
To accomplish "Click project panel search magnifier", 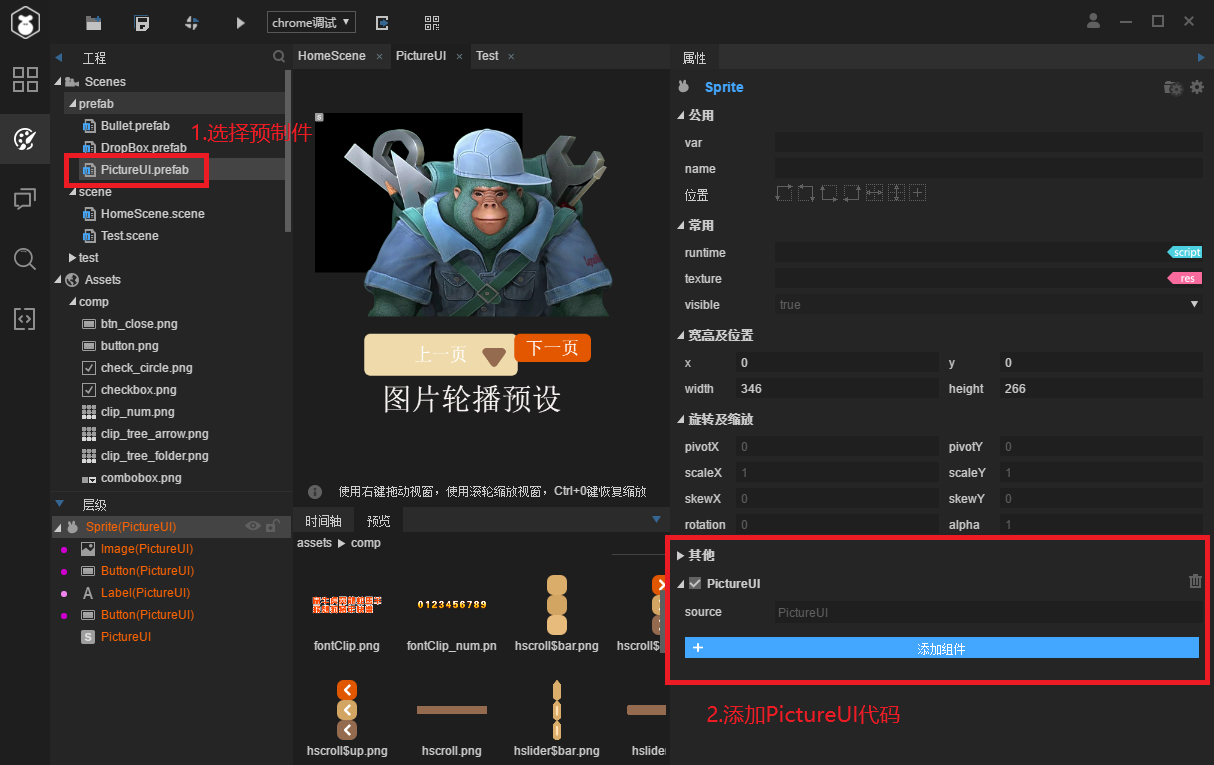I will 279,58.
